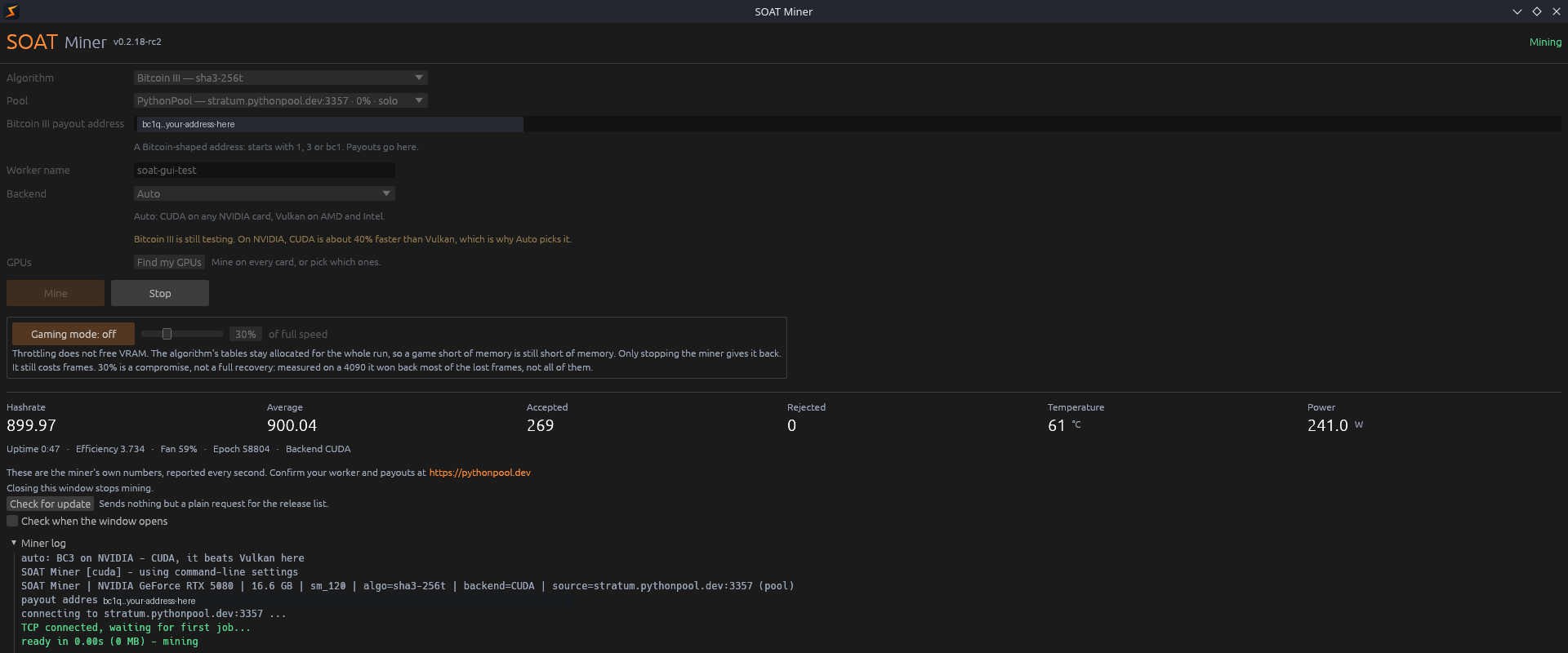
Task: Toggle the Gaming mode: off button
Action: [x=73, y=334]
